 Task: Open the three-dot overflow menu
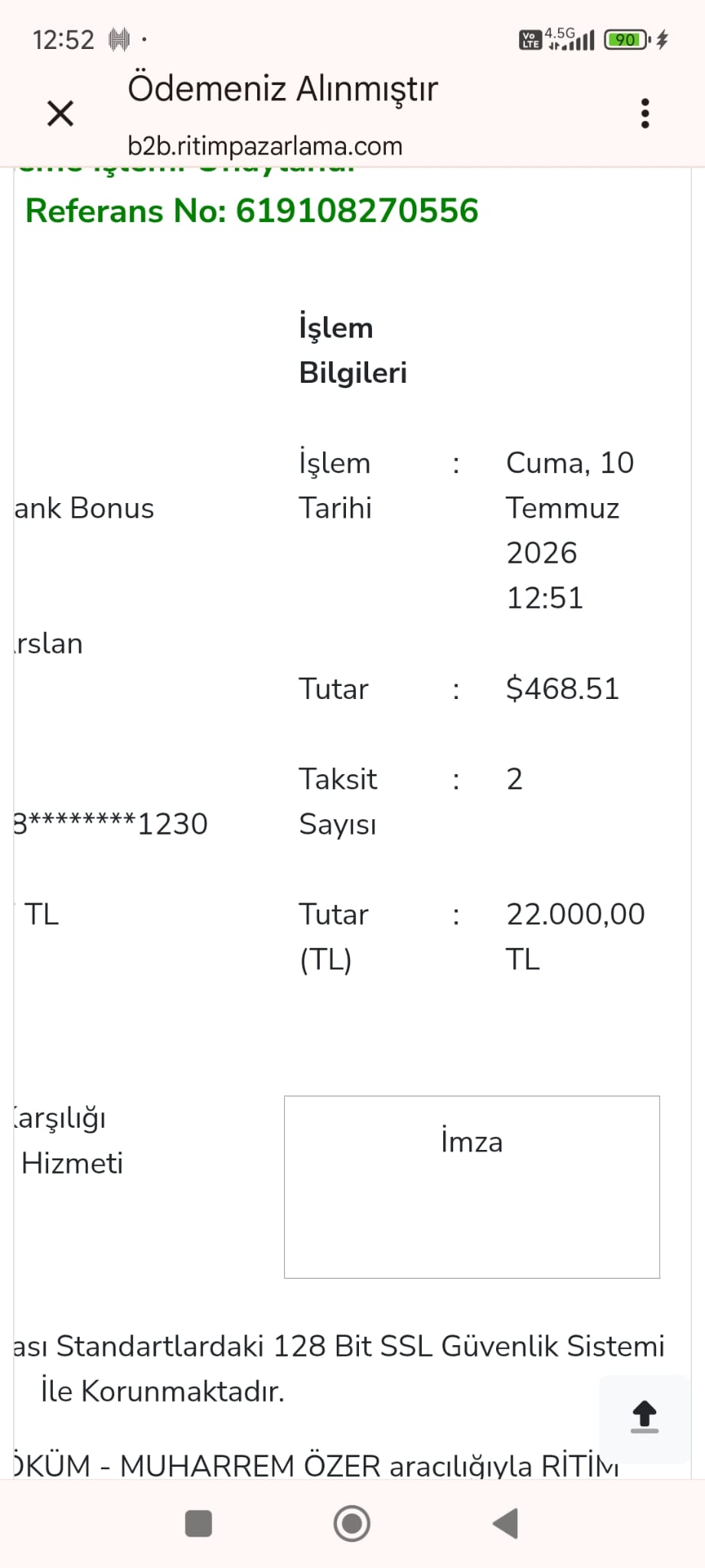click(x=645, y=113)
